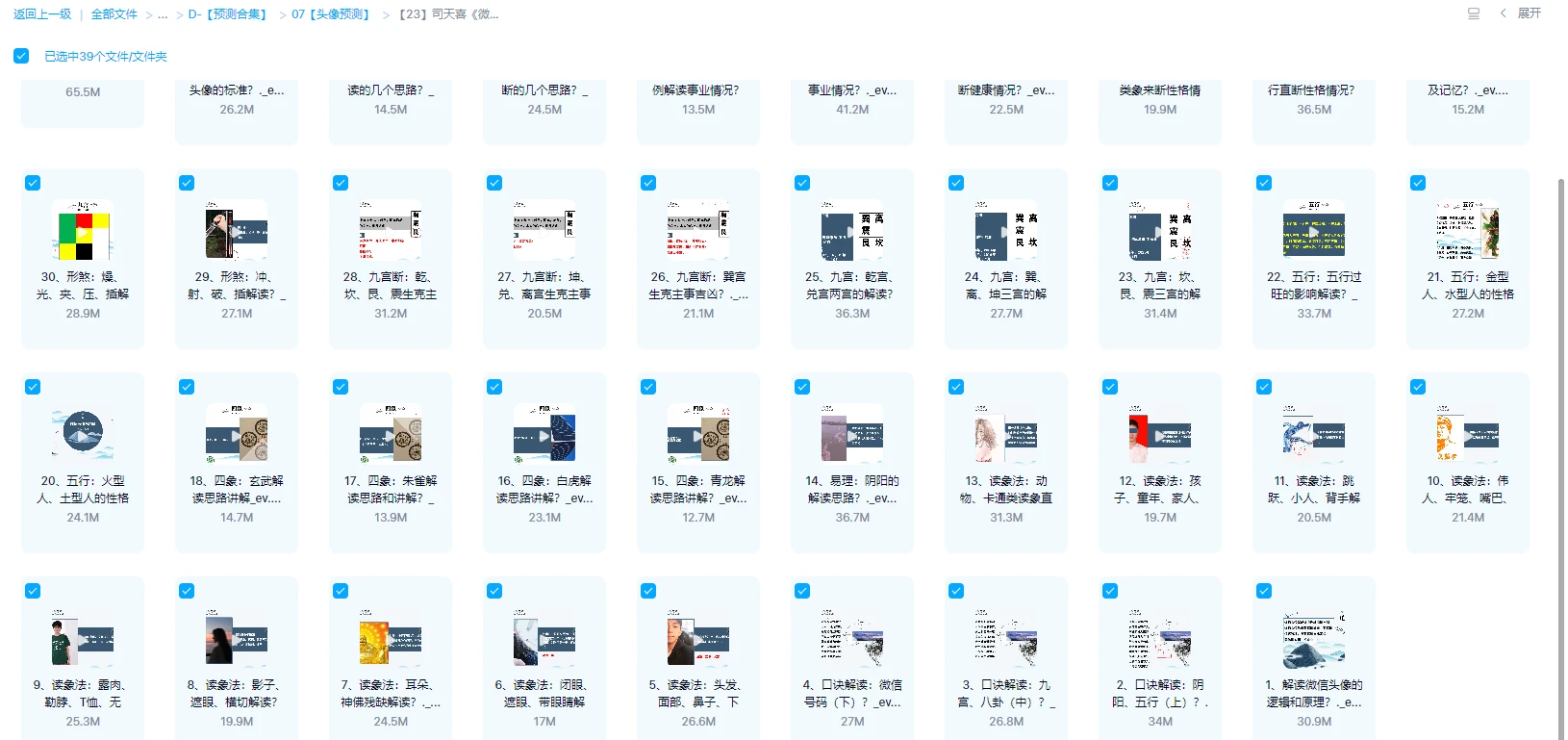
Task: Open video thumbnail 17、四象：朱雀
Action: pos(391,435)
